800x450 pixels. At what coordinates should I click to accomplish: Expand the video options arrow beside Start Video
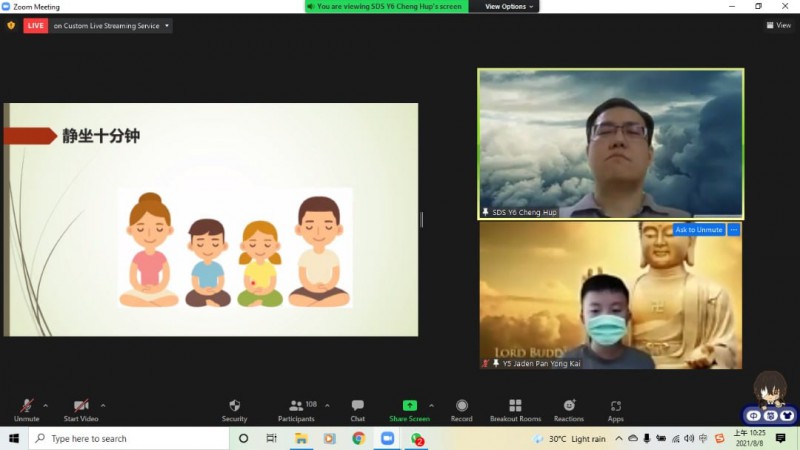click(x=103, y=405)
